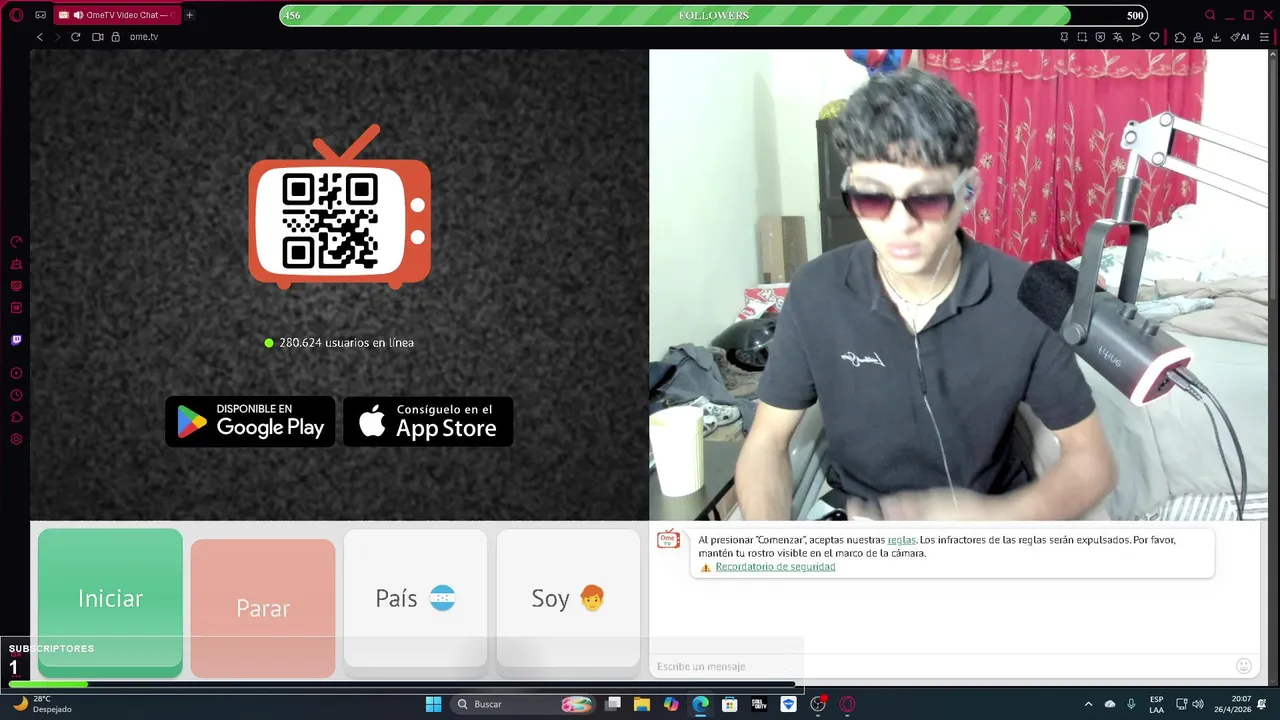The height and width of the screenshot is (720, 1280).
Task: Click the followers goal progress bar
Action: click(713, 15)
